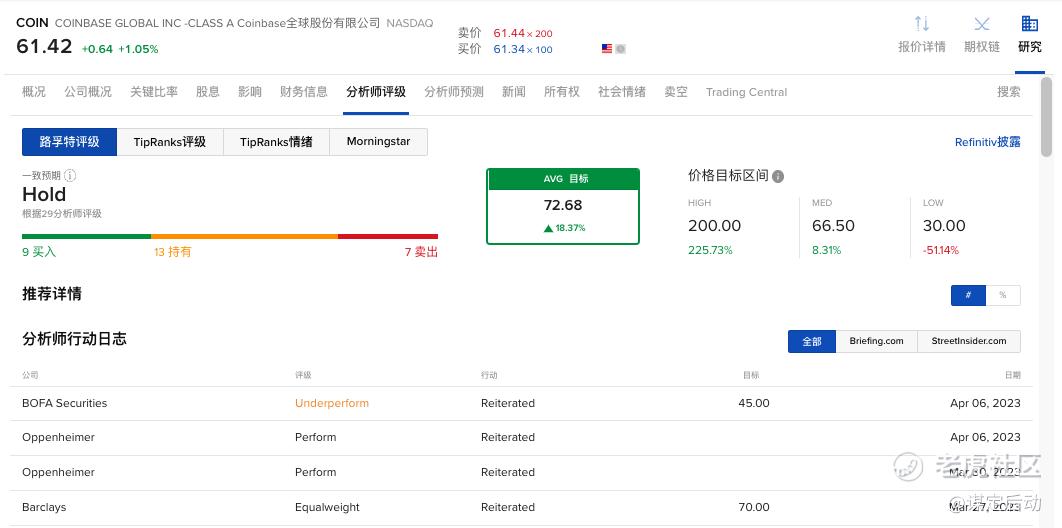1062x528 pixels.
Task: Click the 13 持有 label
Action: pyautogui.click(x=173, y=252)
